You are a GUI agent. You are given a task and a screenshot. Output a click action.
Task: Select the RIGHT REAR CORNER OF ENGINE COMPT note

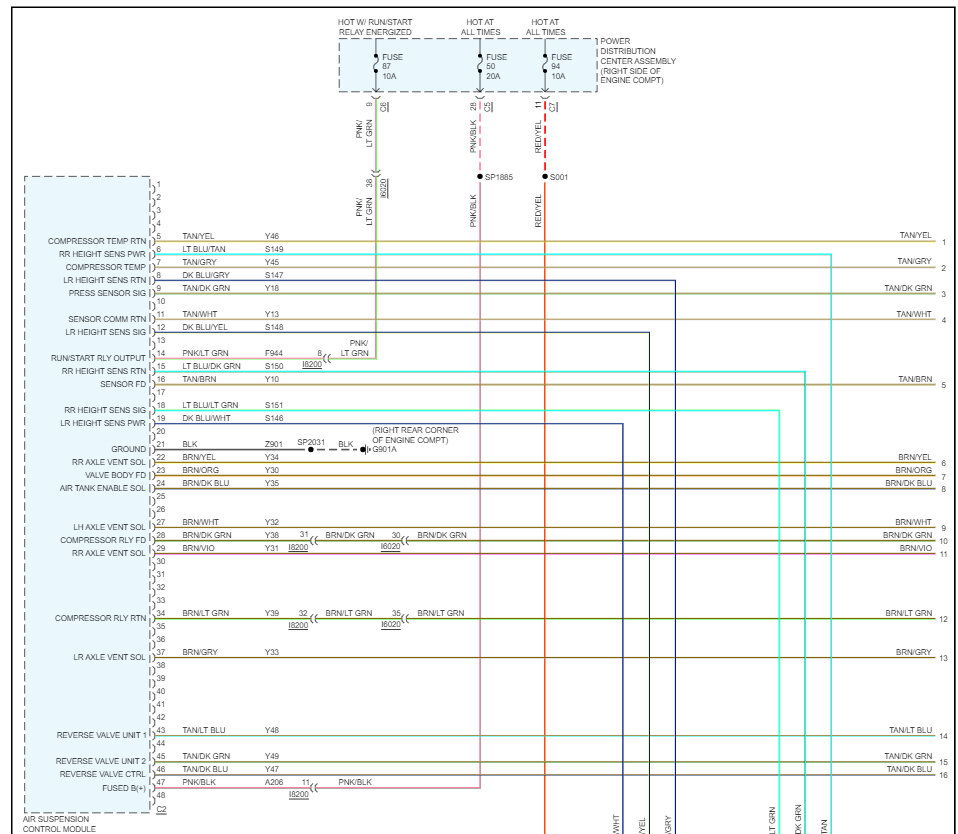click(x=415, y=435)
